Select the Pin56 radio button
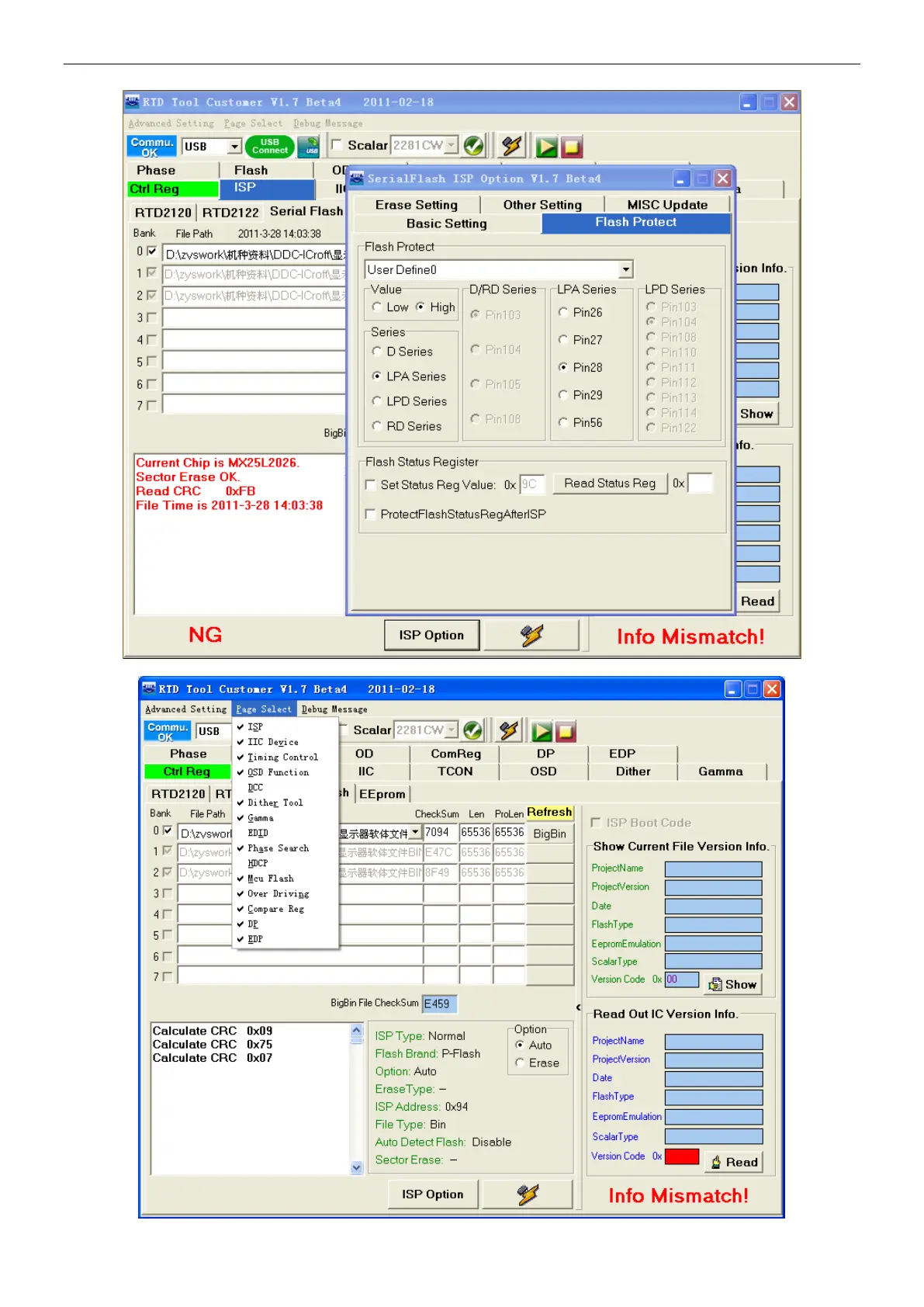This screenshot has width=924, height=1307. (x=563, y=422)
